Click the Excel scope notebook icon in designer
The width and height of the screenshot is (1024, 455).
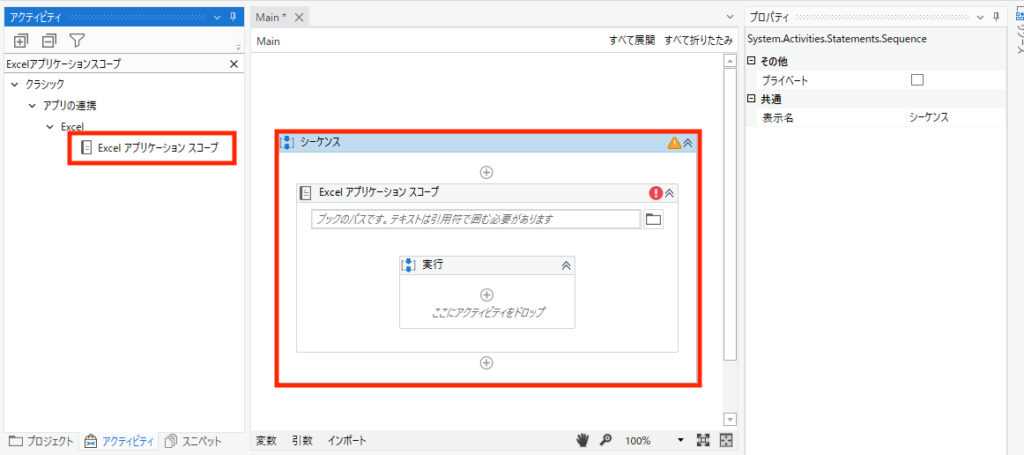click(306, 193)
